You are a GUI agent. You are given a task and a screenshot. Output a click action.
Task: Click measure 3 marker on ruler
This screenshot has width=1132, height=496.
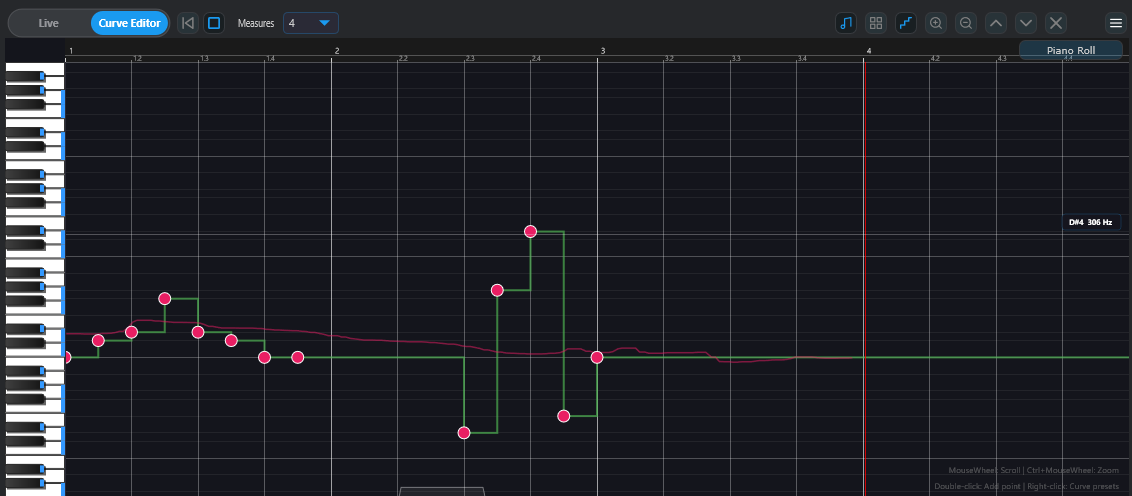point(603,51)
